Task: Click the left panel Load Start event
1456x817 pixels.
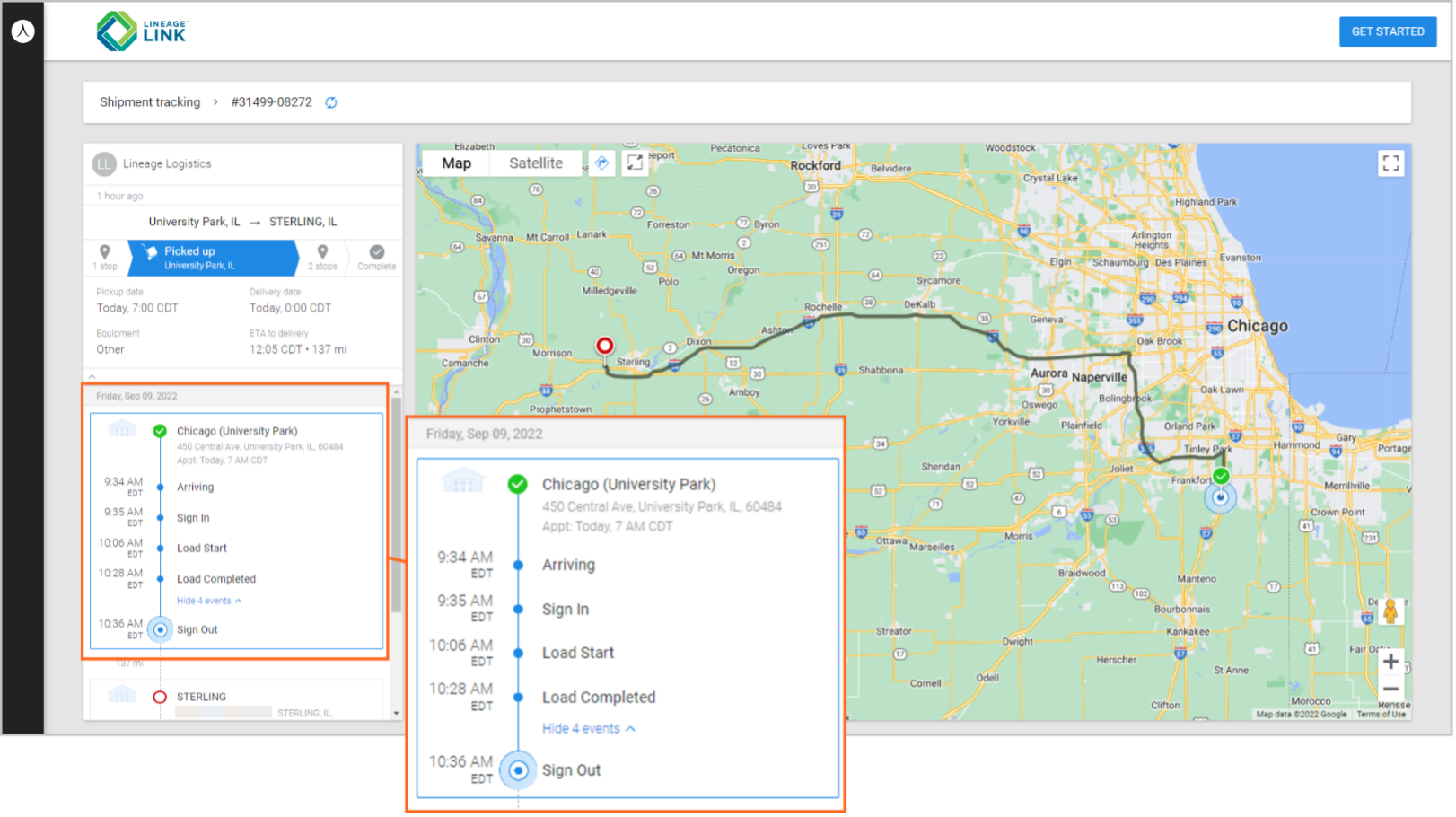Action: [201, 549]
